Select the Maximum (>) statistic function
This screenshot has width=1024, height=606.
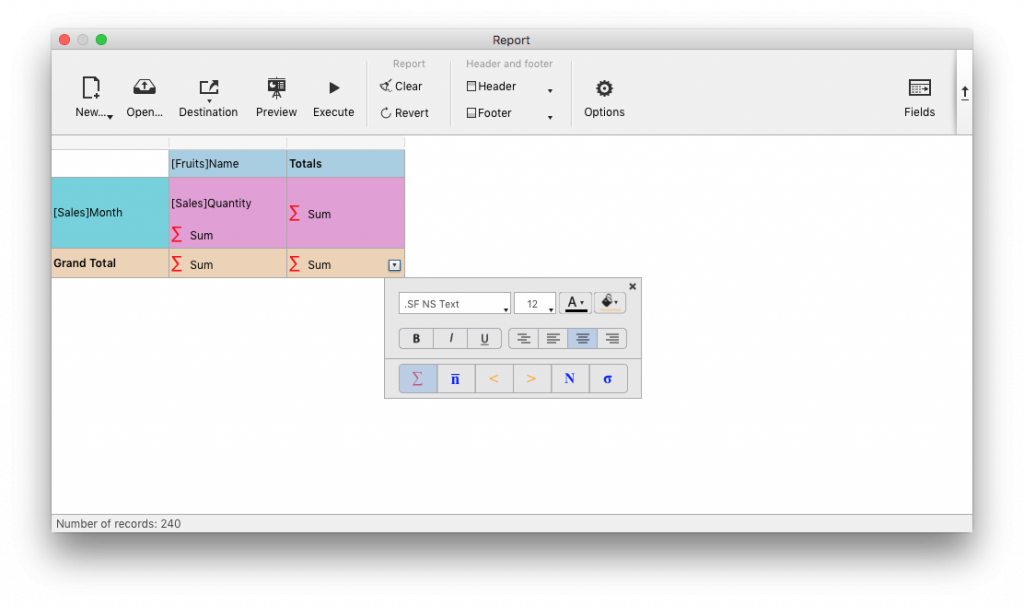point(531,378)
